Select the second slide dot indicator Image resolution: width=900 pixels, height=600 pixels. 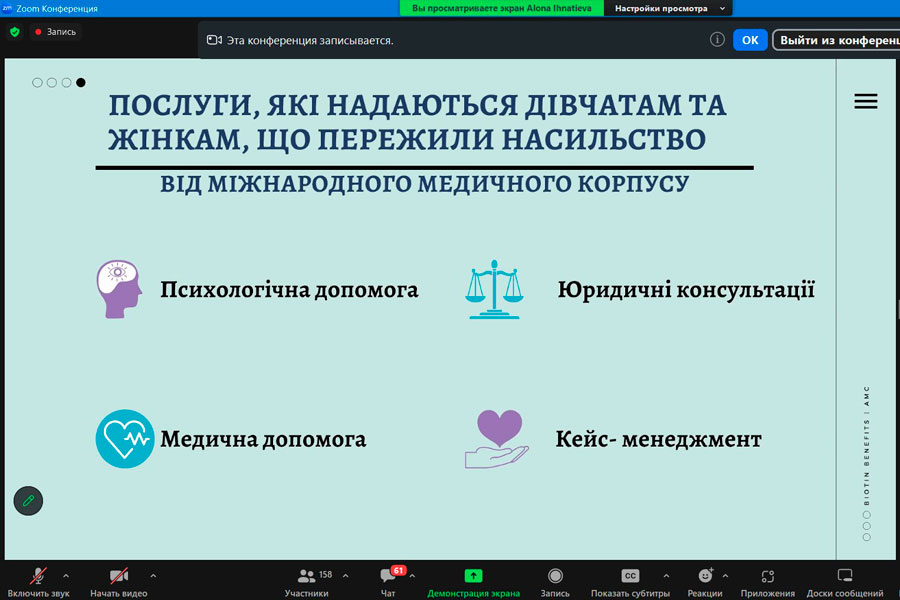[x=52, y=83]
